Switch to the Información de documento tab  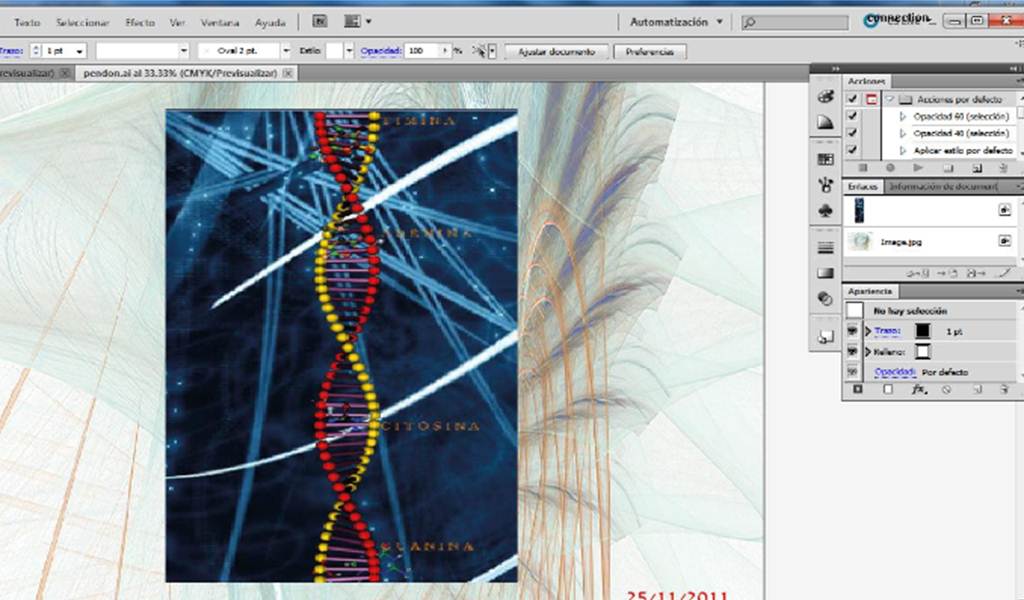[x=944, y=187]
